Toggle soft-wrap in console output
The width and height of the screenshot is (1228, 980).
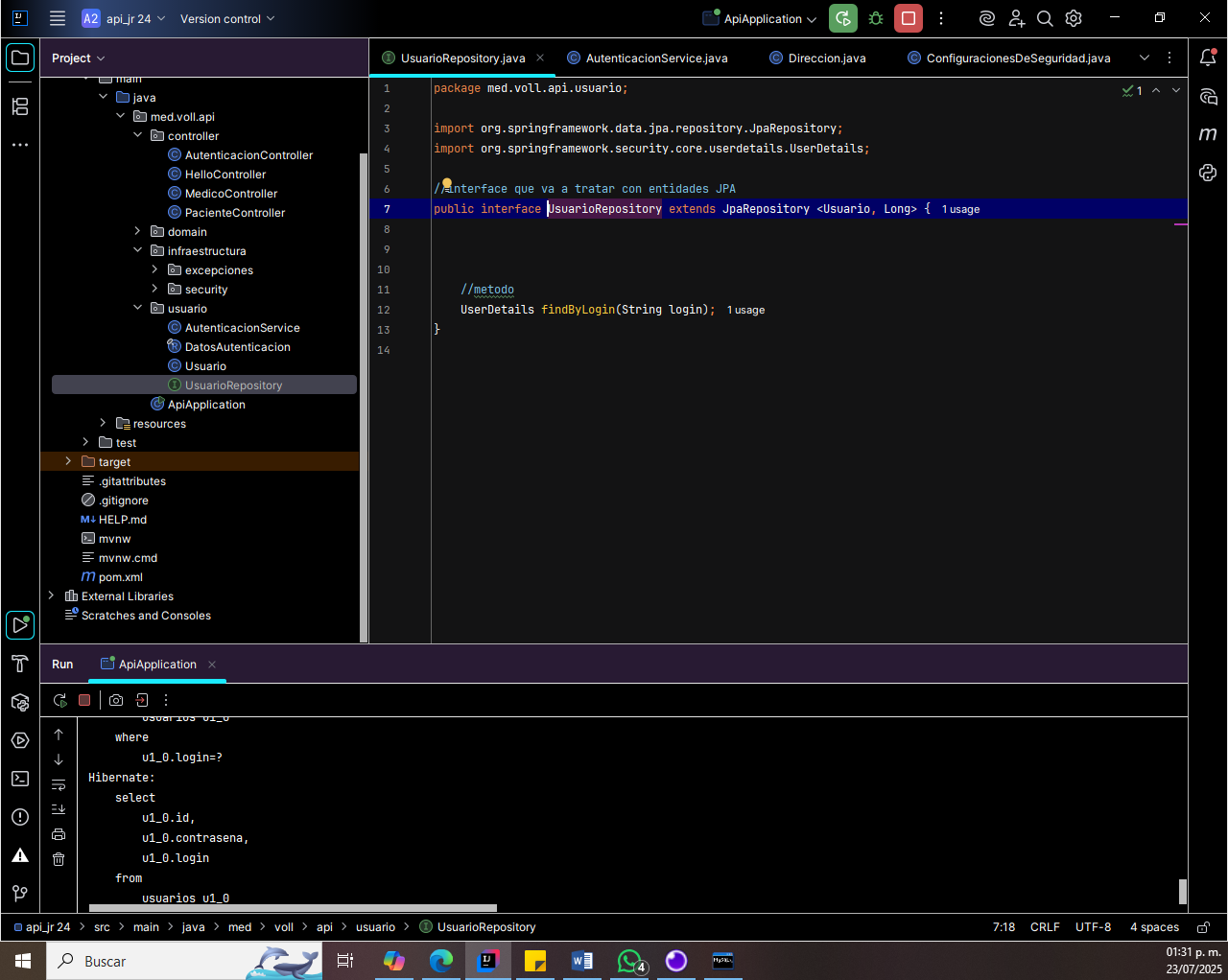(x=59, y=784)
